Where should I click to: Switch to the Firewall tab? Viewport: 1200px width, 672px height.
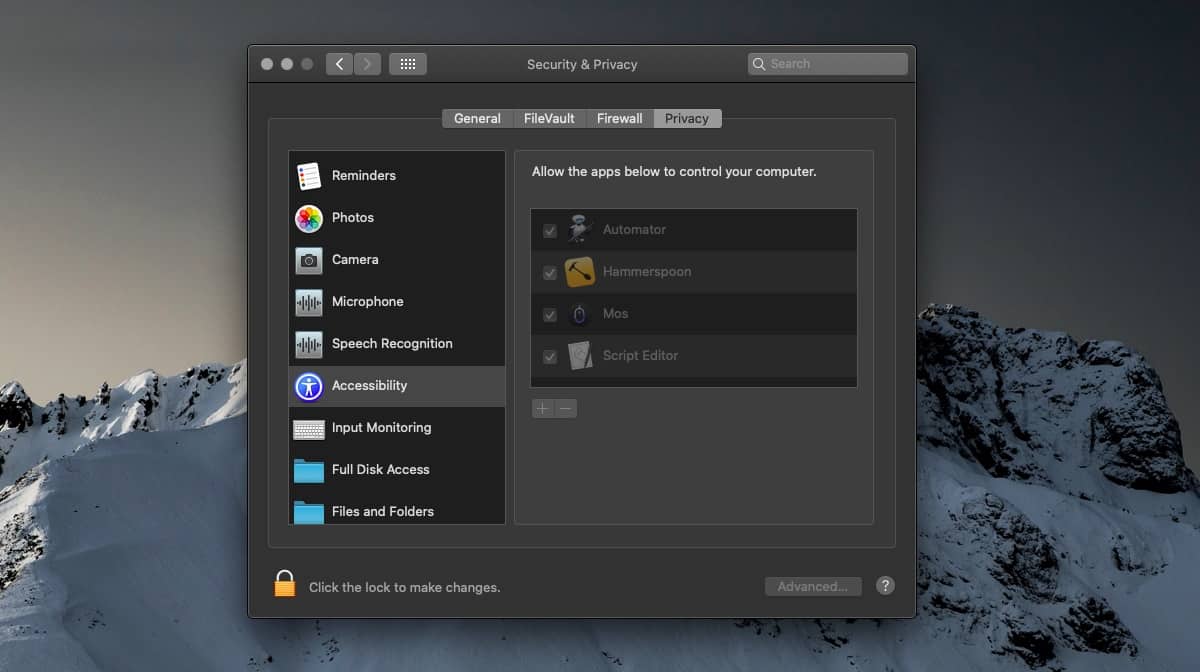620,118
